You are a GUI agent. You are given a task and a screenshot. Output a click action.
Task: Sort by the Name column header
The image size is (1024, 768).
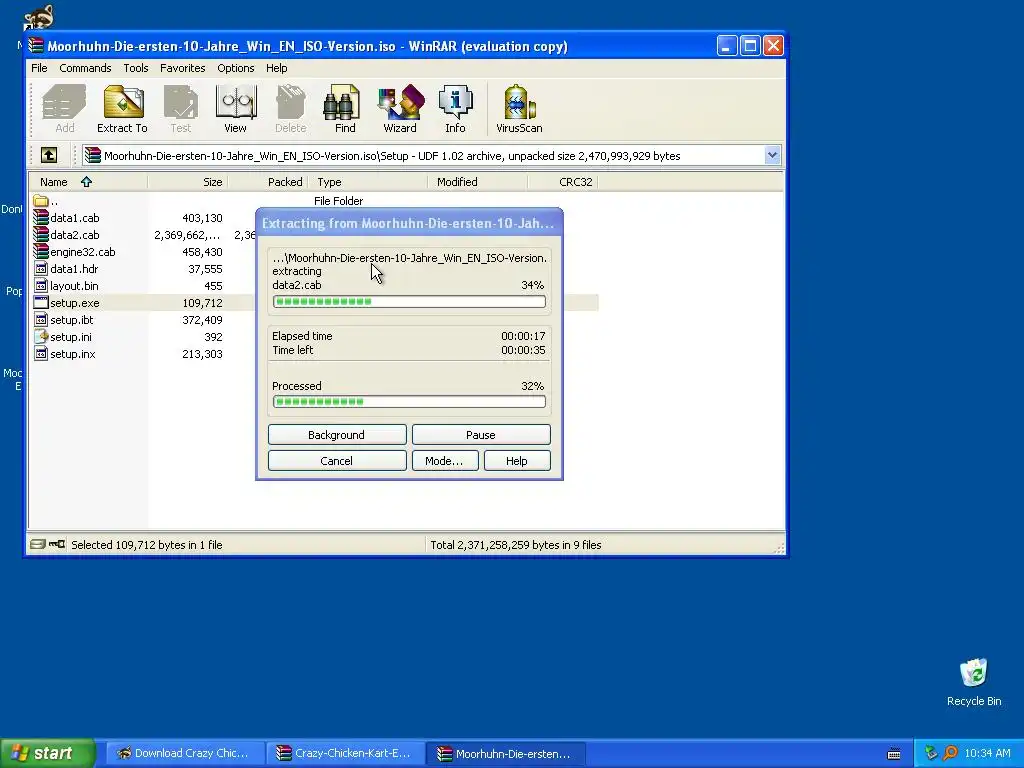click(88, 182)
